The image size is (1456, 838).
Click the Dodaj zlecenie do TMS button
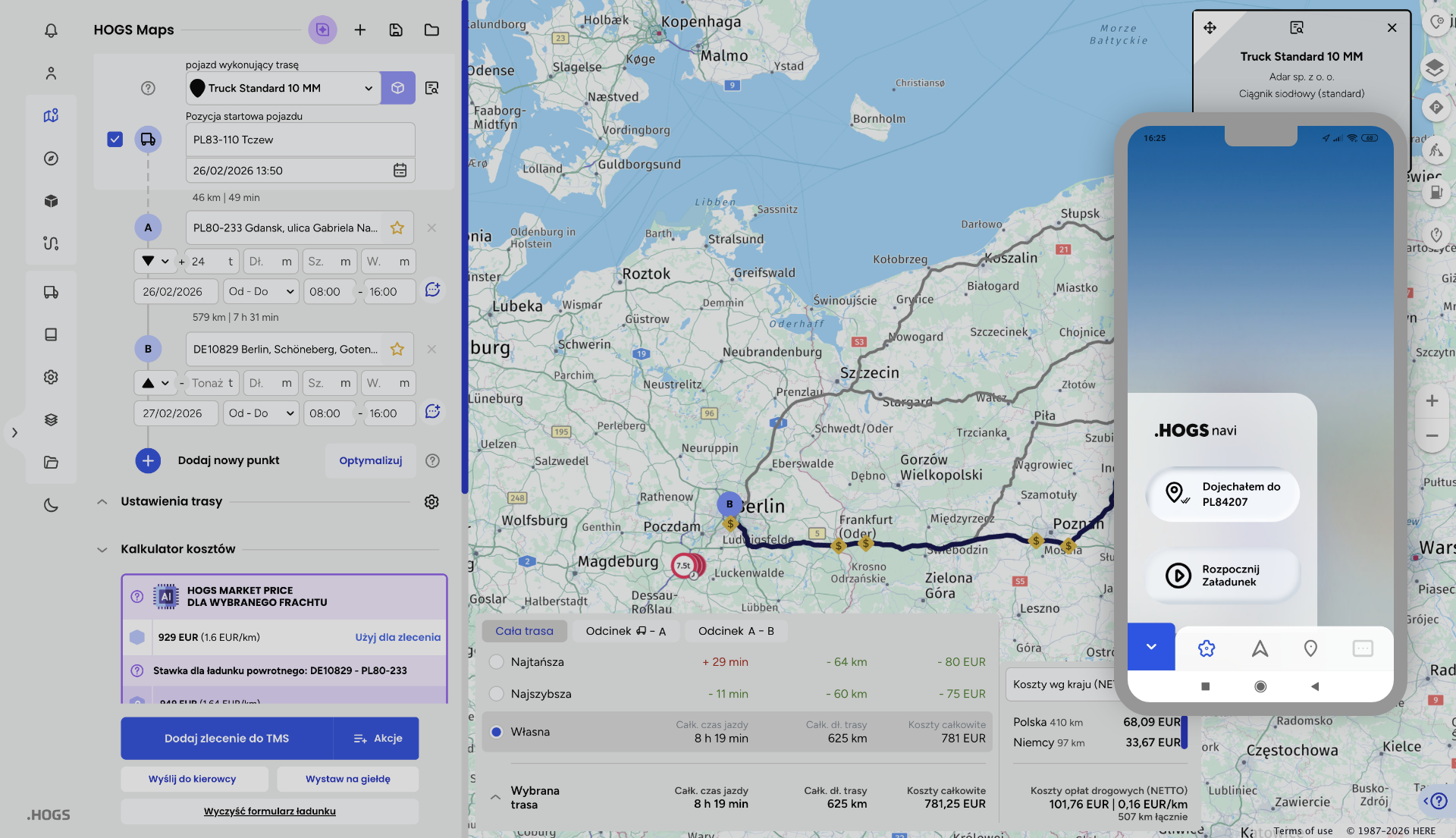click(226, 739)
